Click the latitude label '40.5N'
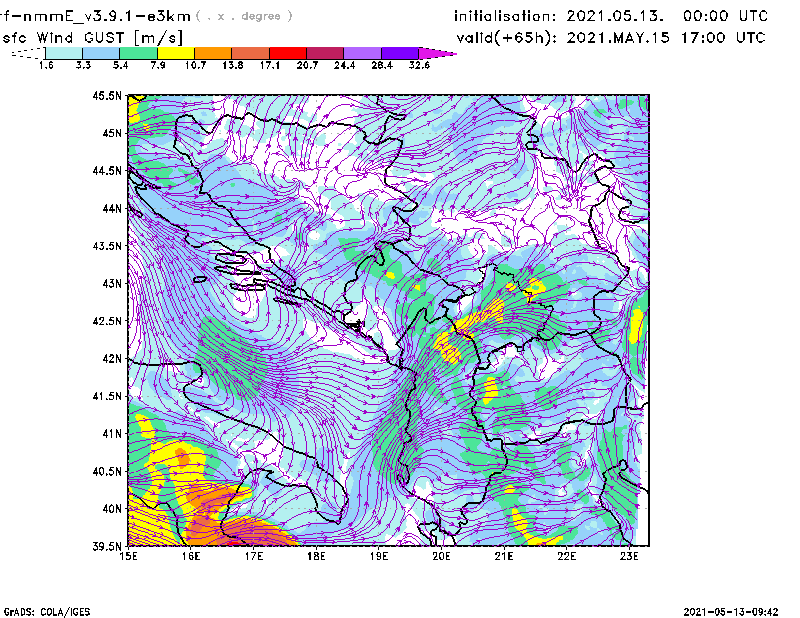The height and width of the screenshot is (618, 800). click(107, 471)
